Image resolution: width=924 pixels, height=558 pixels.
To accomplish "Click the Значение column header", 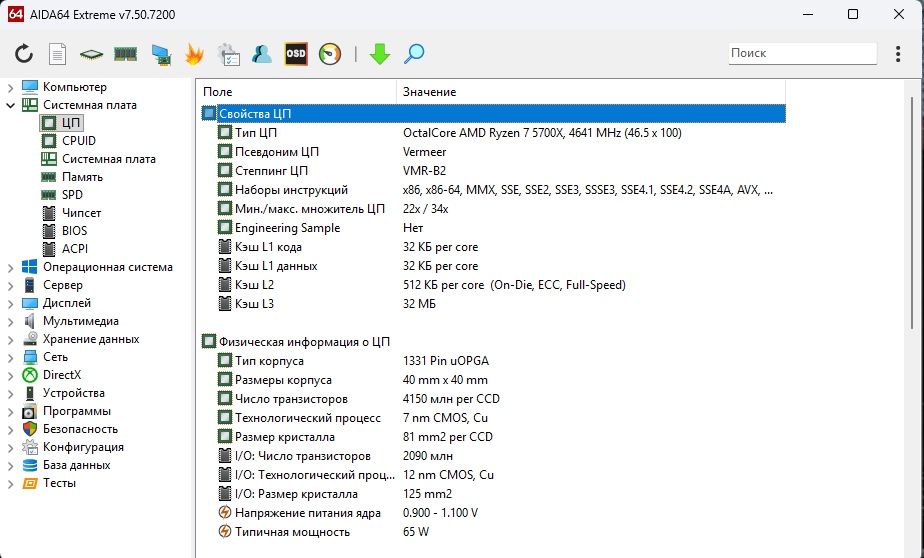I will coord(591,92).
